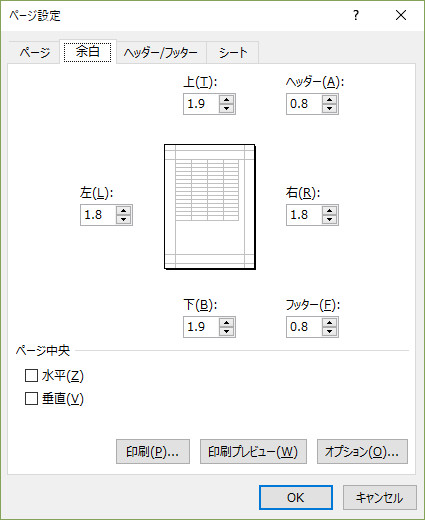Click the キャンセル button

coord(380,498)
